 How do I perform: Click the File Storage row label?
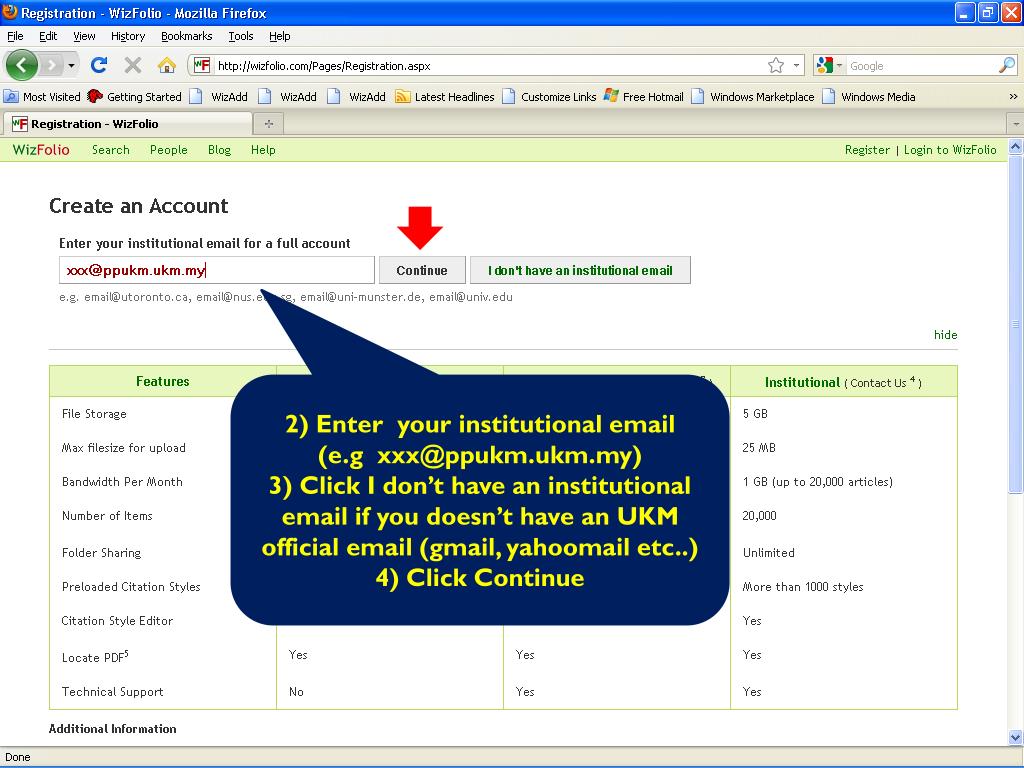pyautogui.click(x=94, y=413)
